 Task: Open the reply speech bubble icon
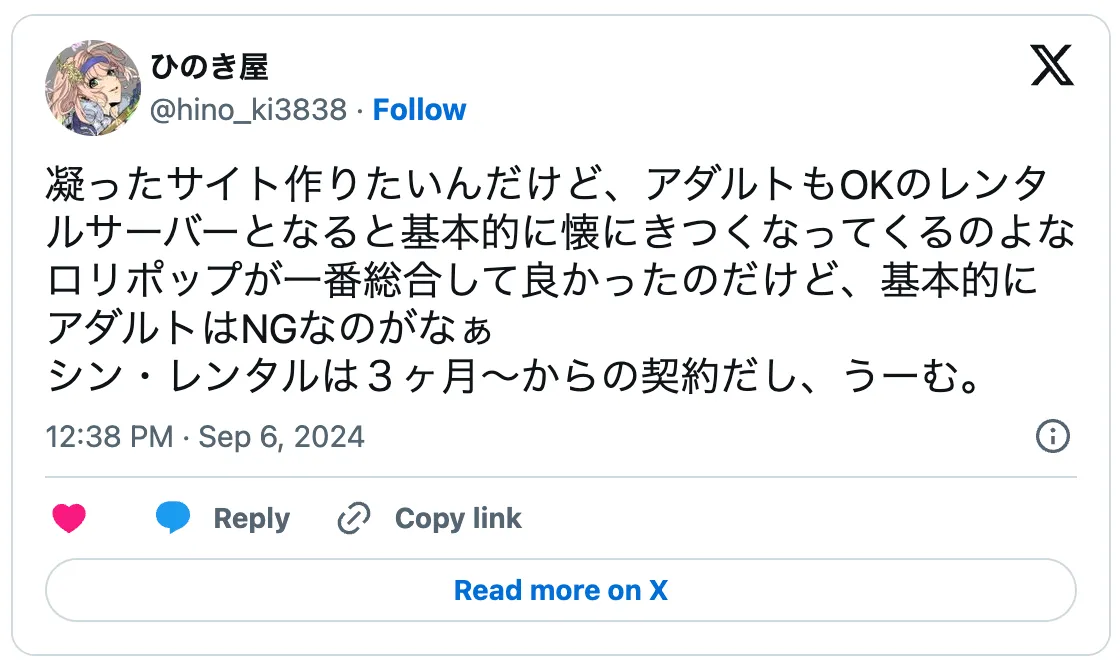pos(172,517)
